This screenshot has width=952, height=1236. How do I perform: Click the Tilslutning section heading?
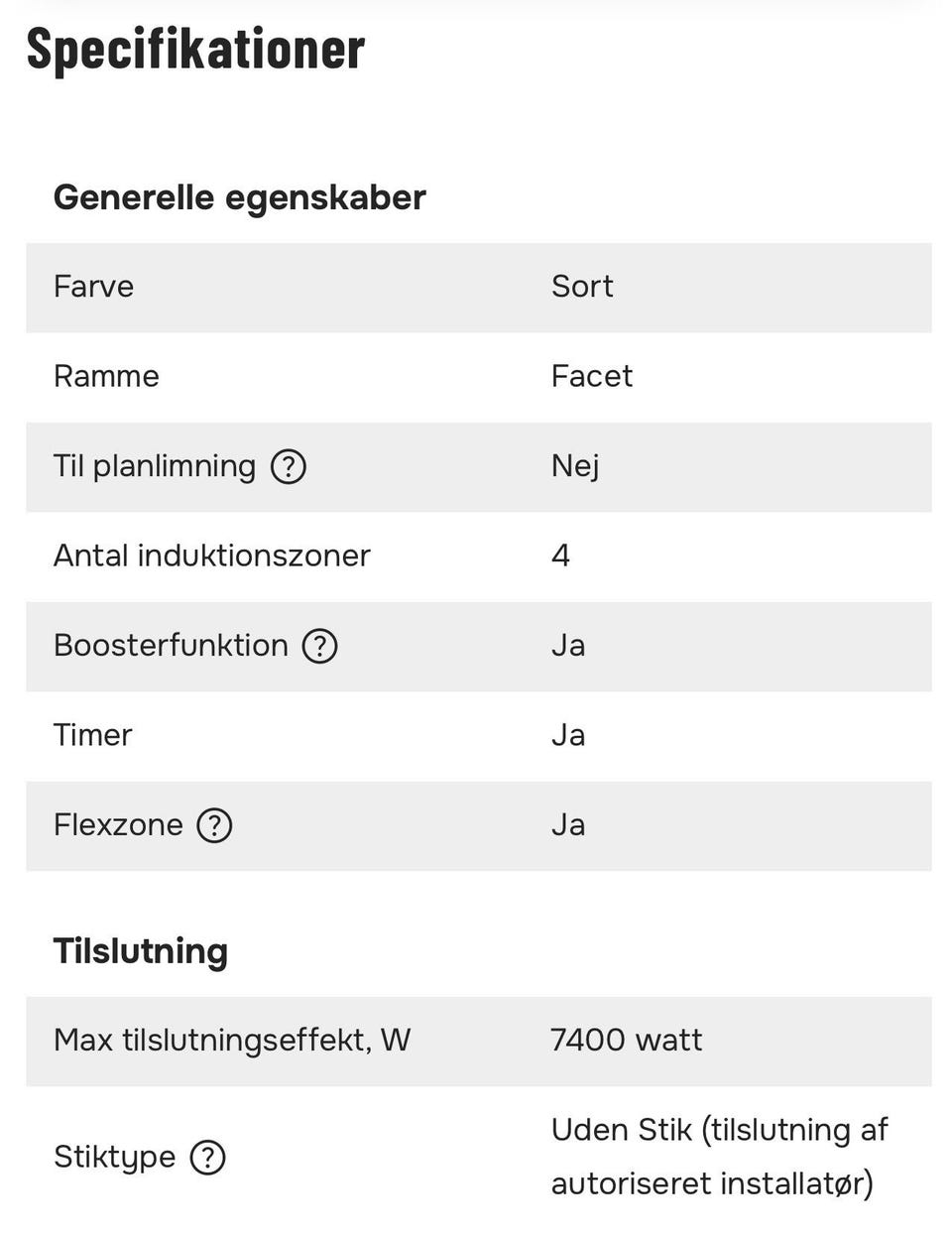tap(140, 951)
